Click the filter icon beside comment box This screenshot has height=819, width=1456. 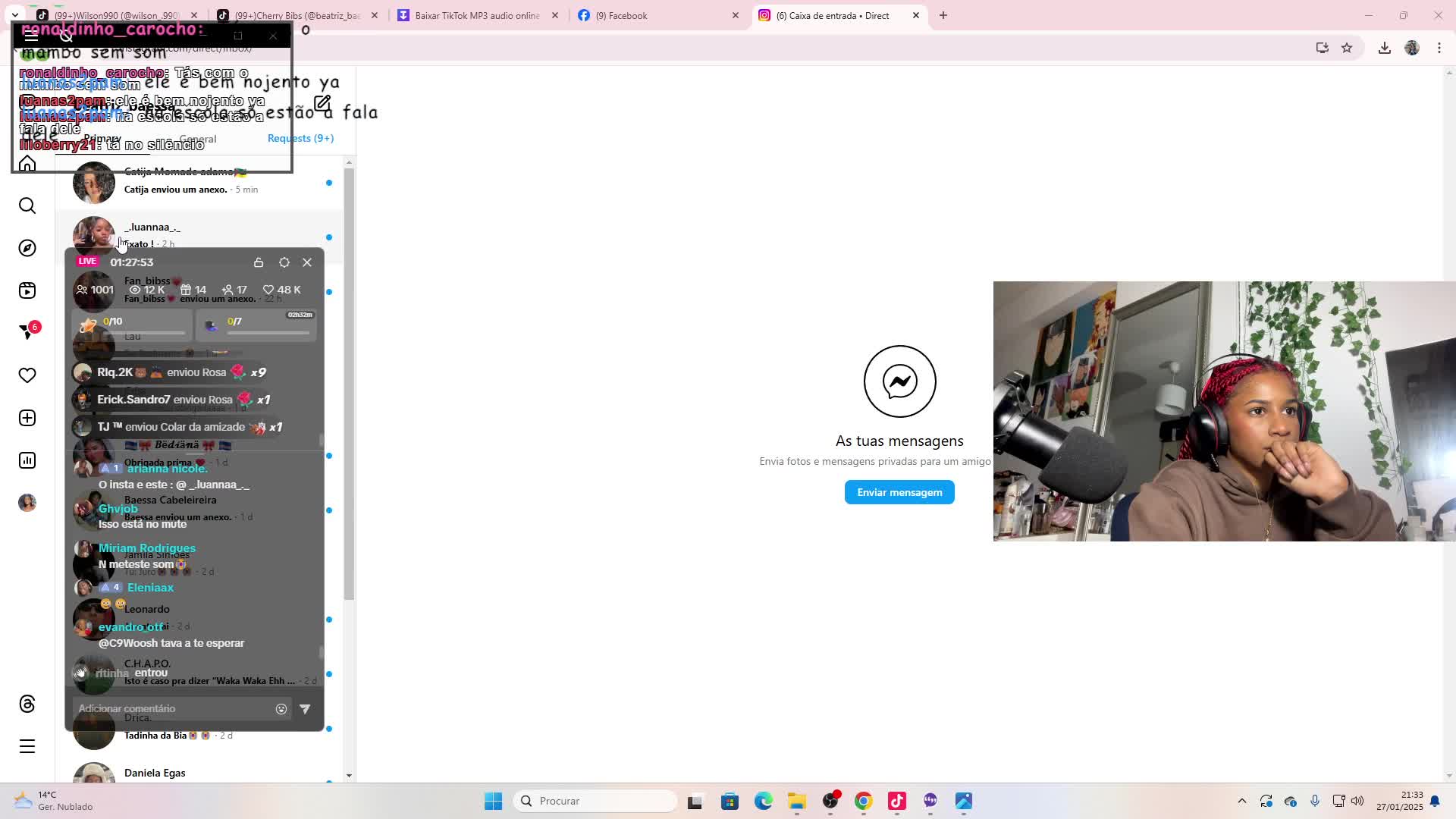(x=305, y=709)
